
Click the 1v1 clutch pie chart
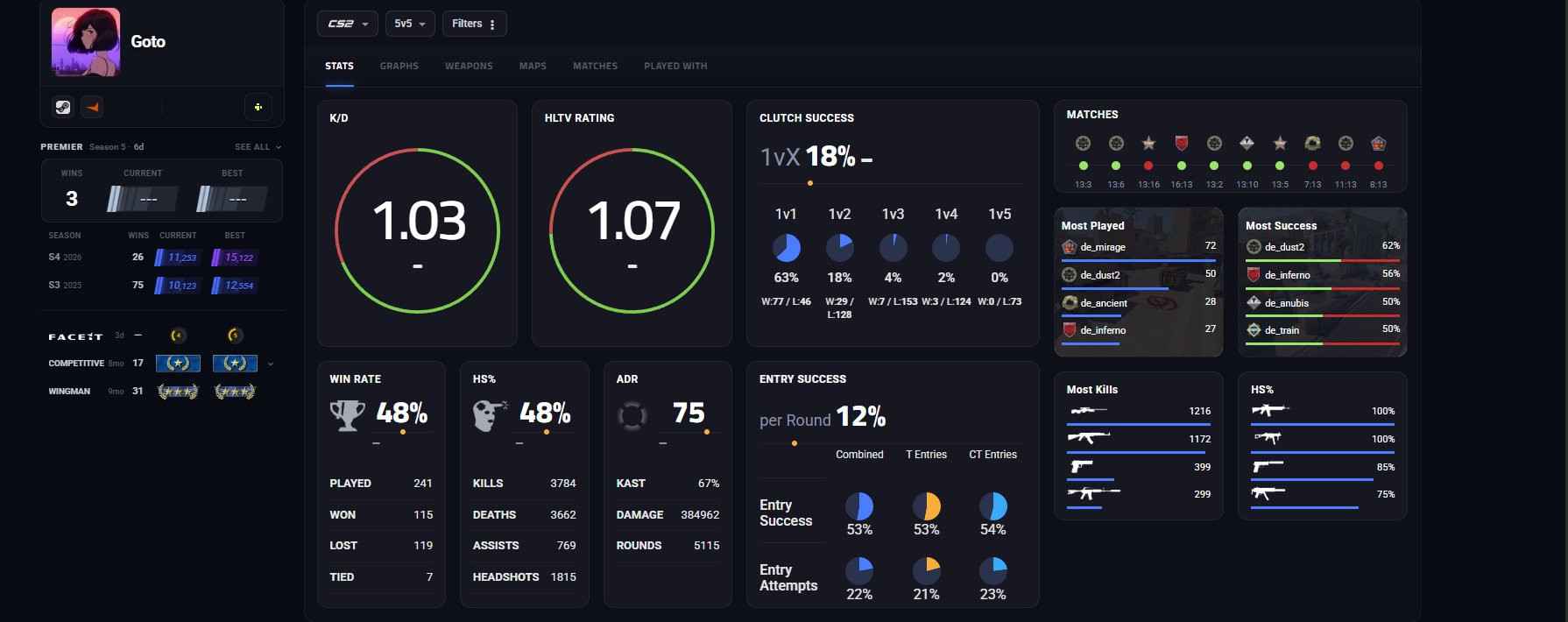click(786, 248)
